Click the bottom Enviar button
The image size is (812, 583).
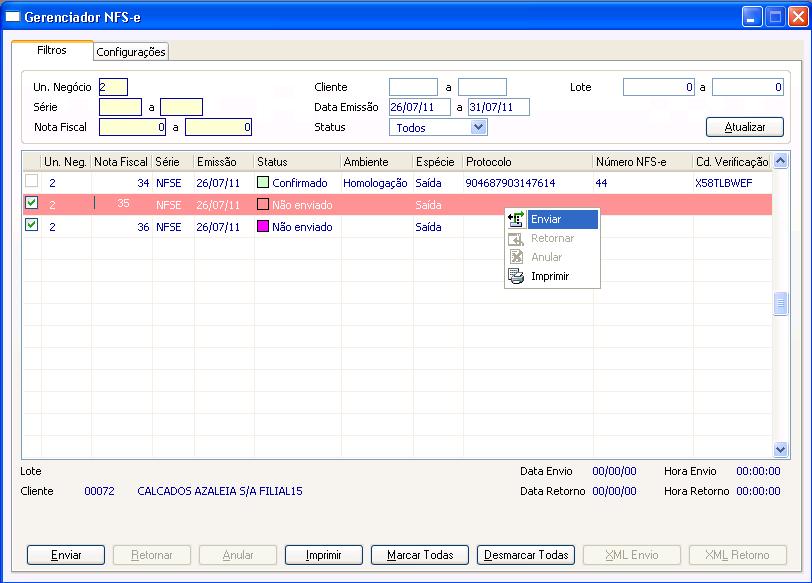(x=66, y=555)
